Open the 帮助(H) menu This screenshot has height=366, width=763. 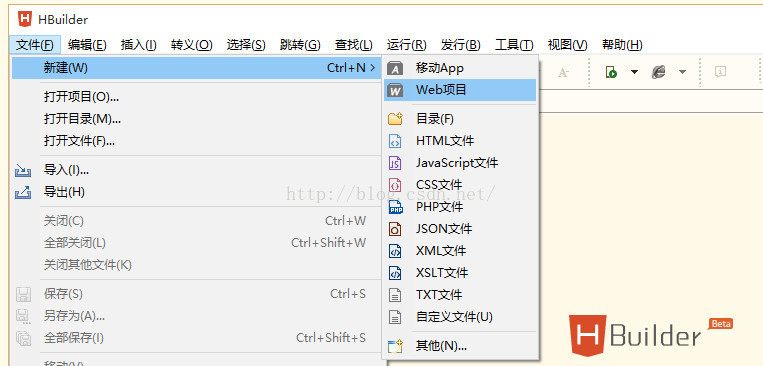(x=622, y=45)
